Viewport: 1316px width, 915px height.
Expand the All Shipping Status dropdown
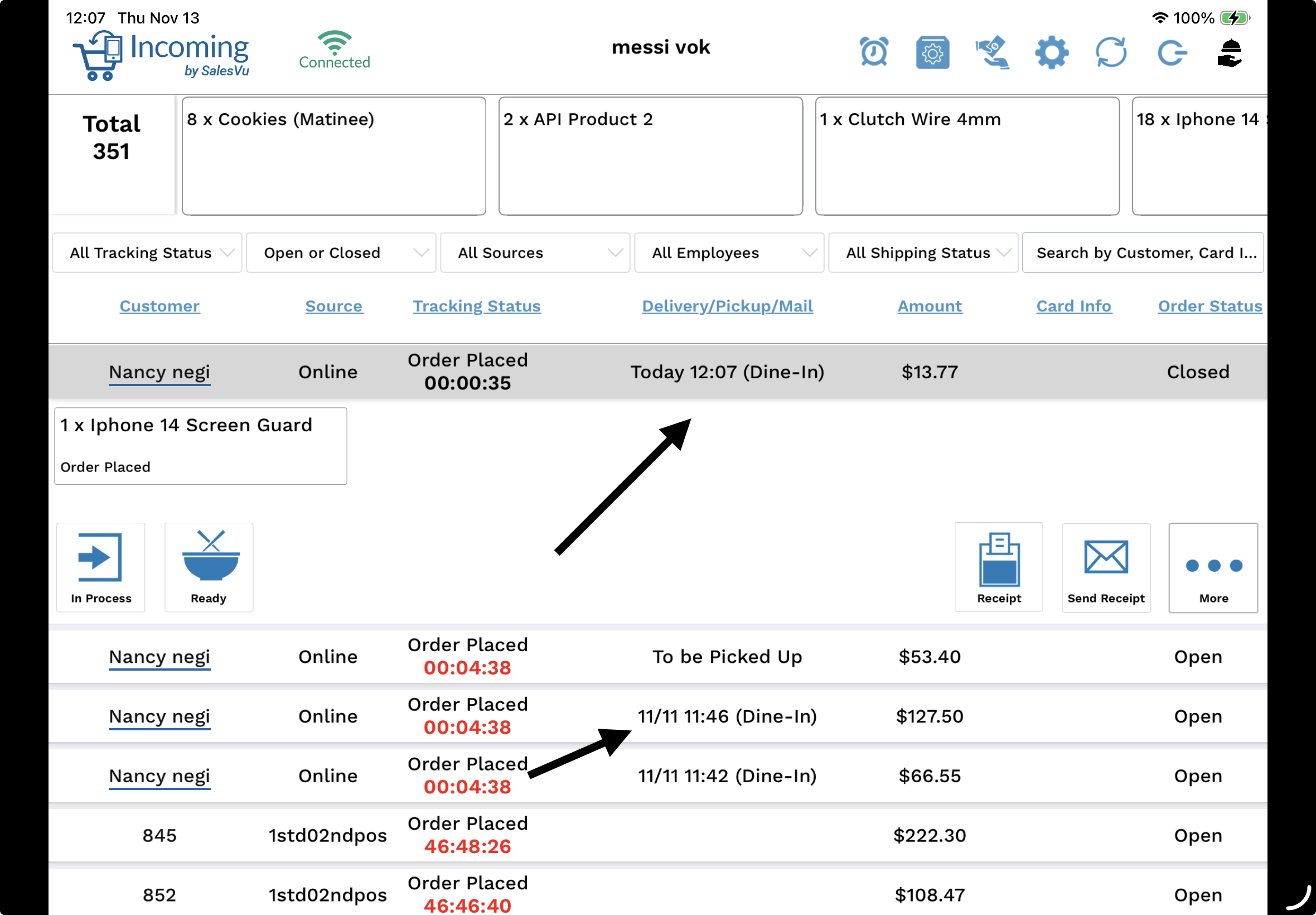(x=923, y=253)
